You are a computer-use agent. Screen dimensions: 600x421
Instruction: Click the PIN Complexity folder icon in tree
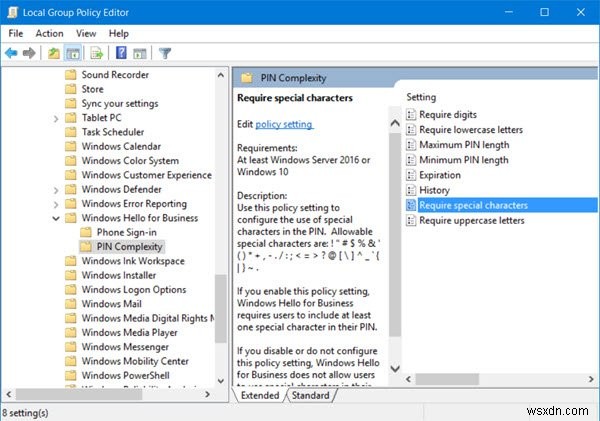click(86, 247)
